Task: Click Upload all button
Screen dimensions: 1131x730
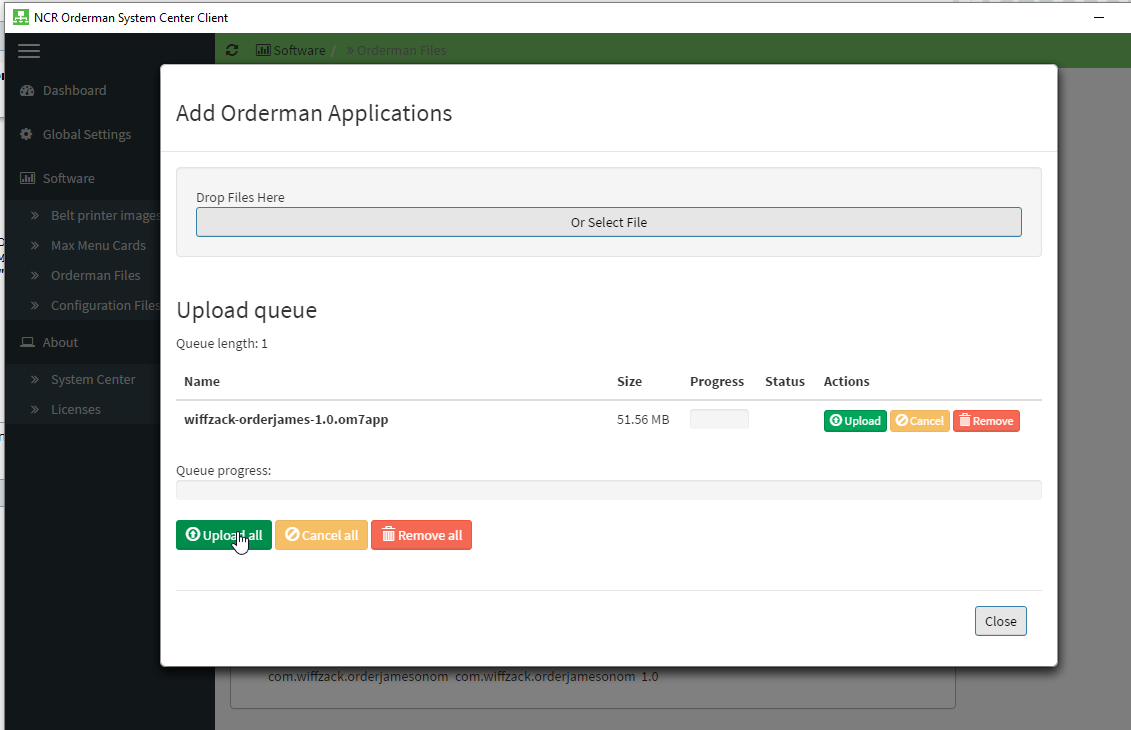Action: [x=223, y=535]
